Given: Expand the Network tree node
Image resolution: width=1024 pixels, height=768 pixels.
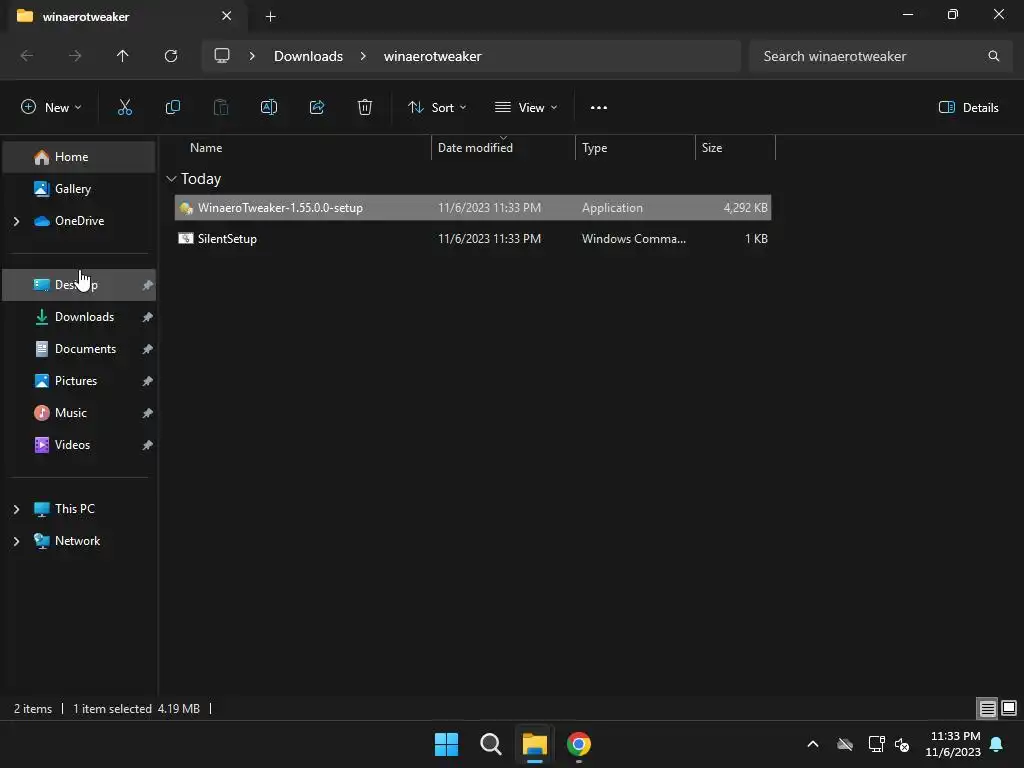Looking at the screenshot, I should point(16,541).
